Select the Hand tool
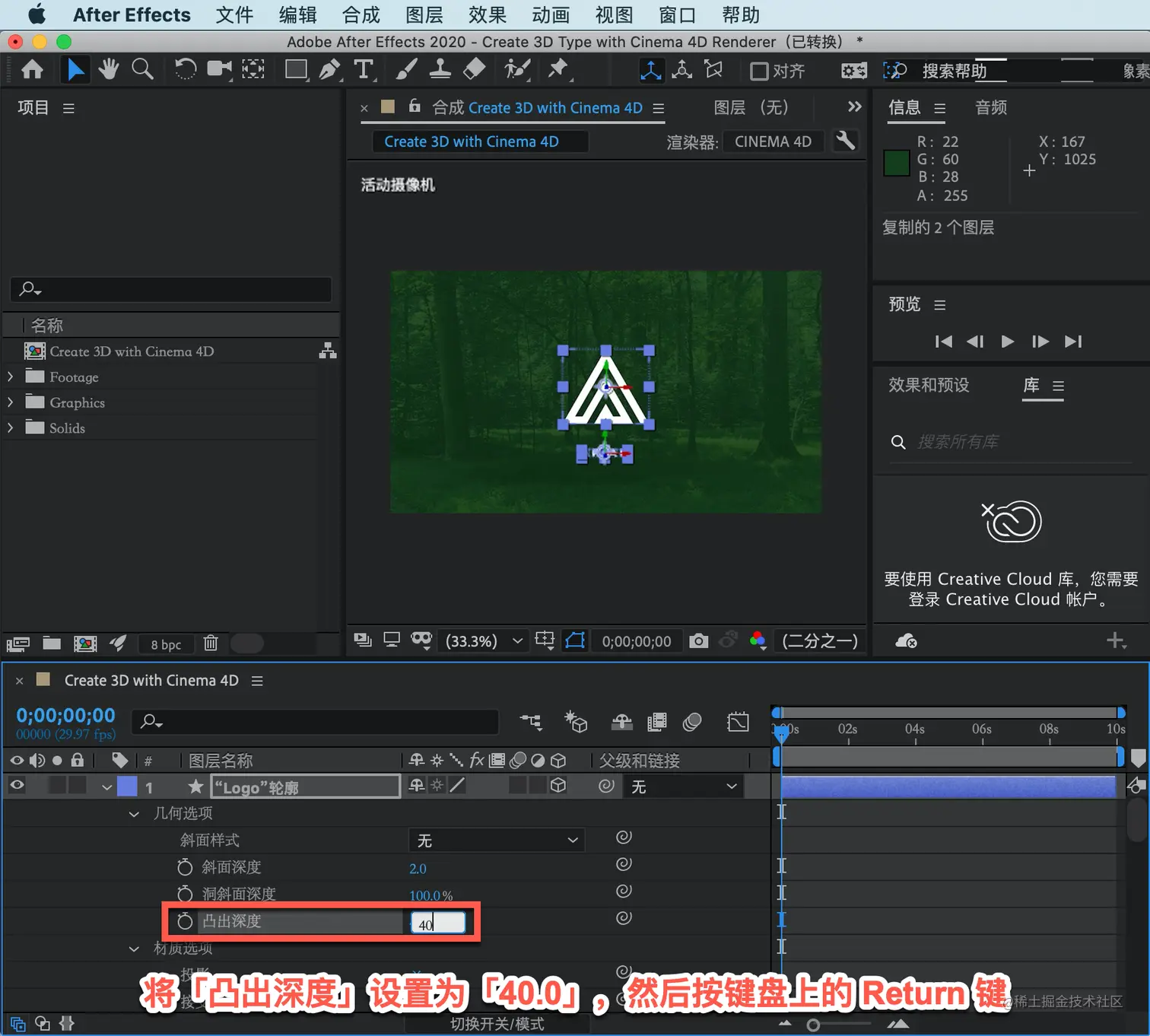 pyautogui.click(x=109, y=69)
